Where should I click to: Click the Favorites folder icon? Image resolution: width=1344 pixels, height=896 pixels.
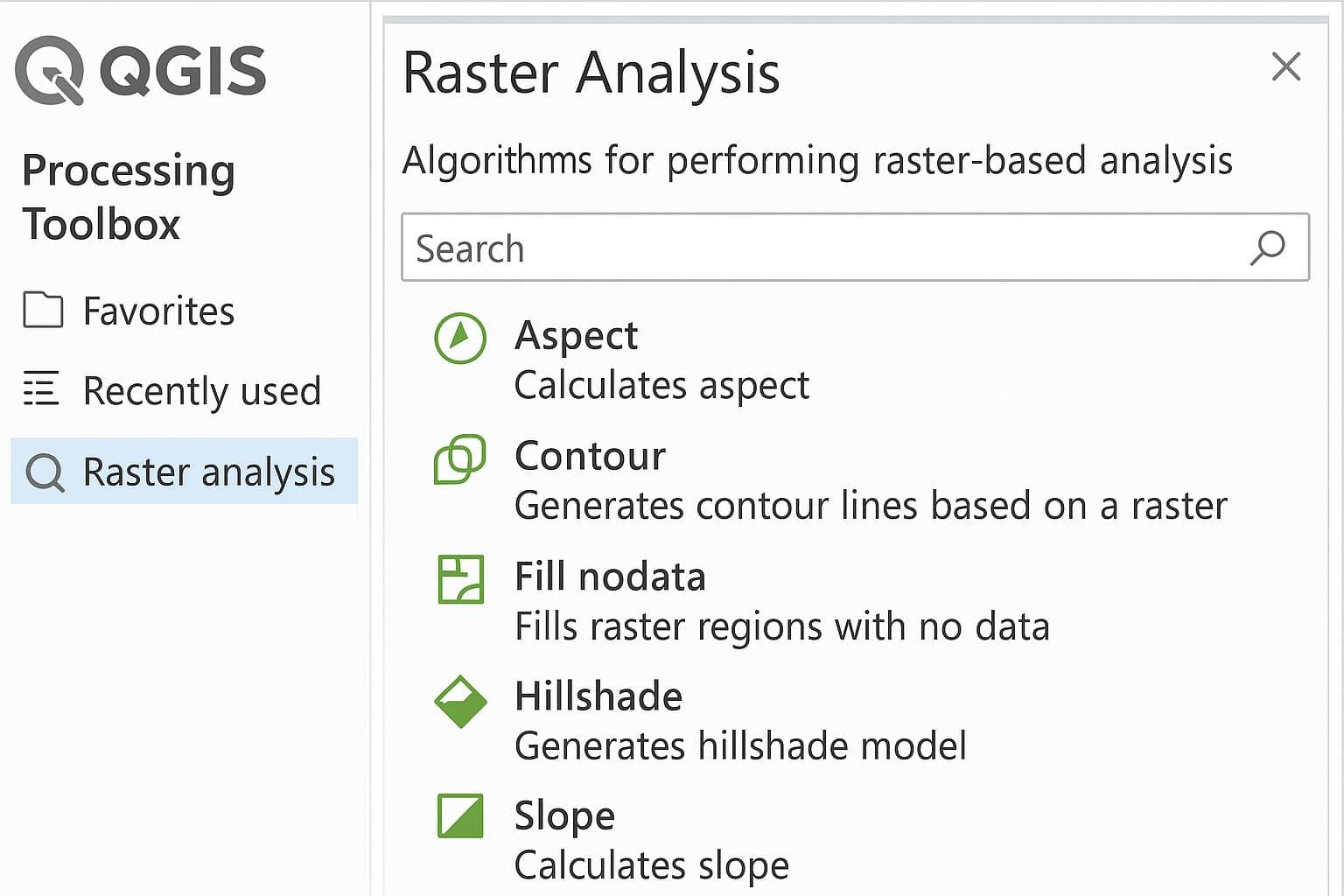coord(42,311)
